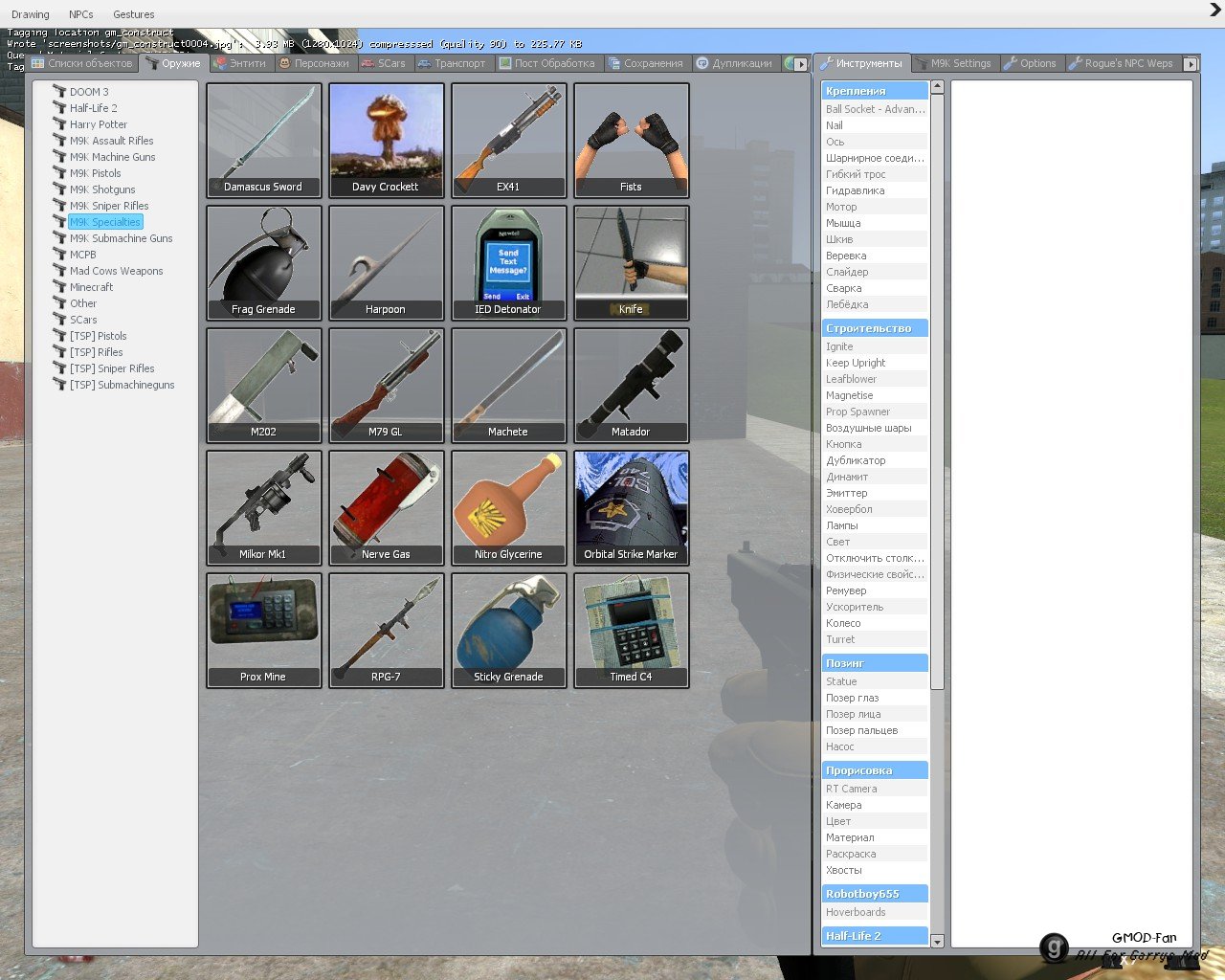Open the Drawing menu
The height and width of the screenshot is (980, 1225).
(x=31, y=14)
